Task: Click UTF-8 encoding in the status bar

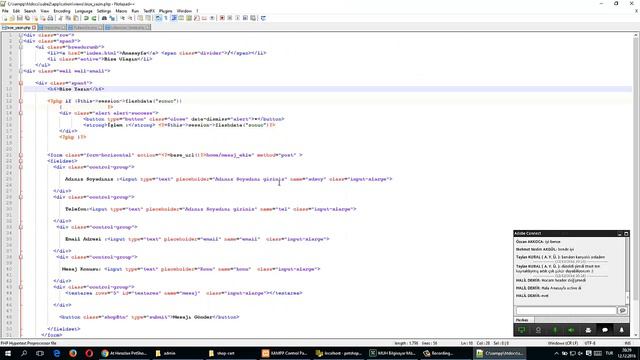Action: [x=591, y=343]
